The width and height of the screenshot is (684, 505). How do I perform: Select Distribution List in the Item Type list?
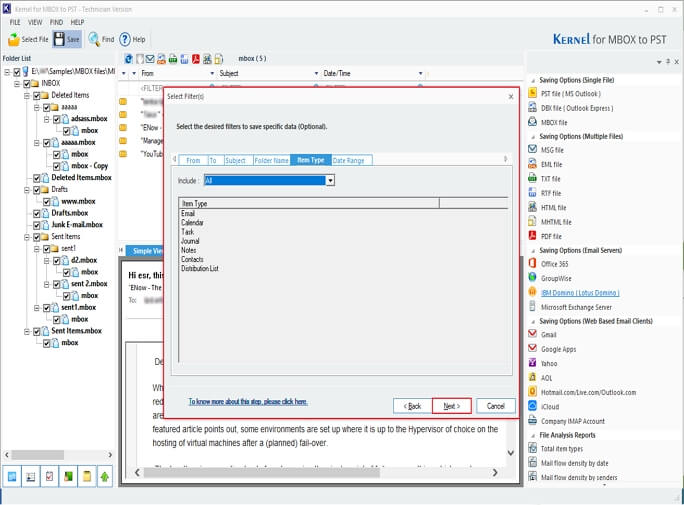(200, 269)
